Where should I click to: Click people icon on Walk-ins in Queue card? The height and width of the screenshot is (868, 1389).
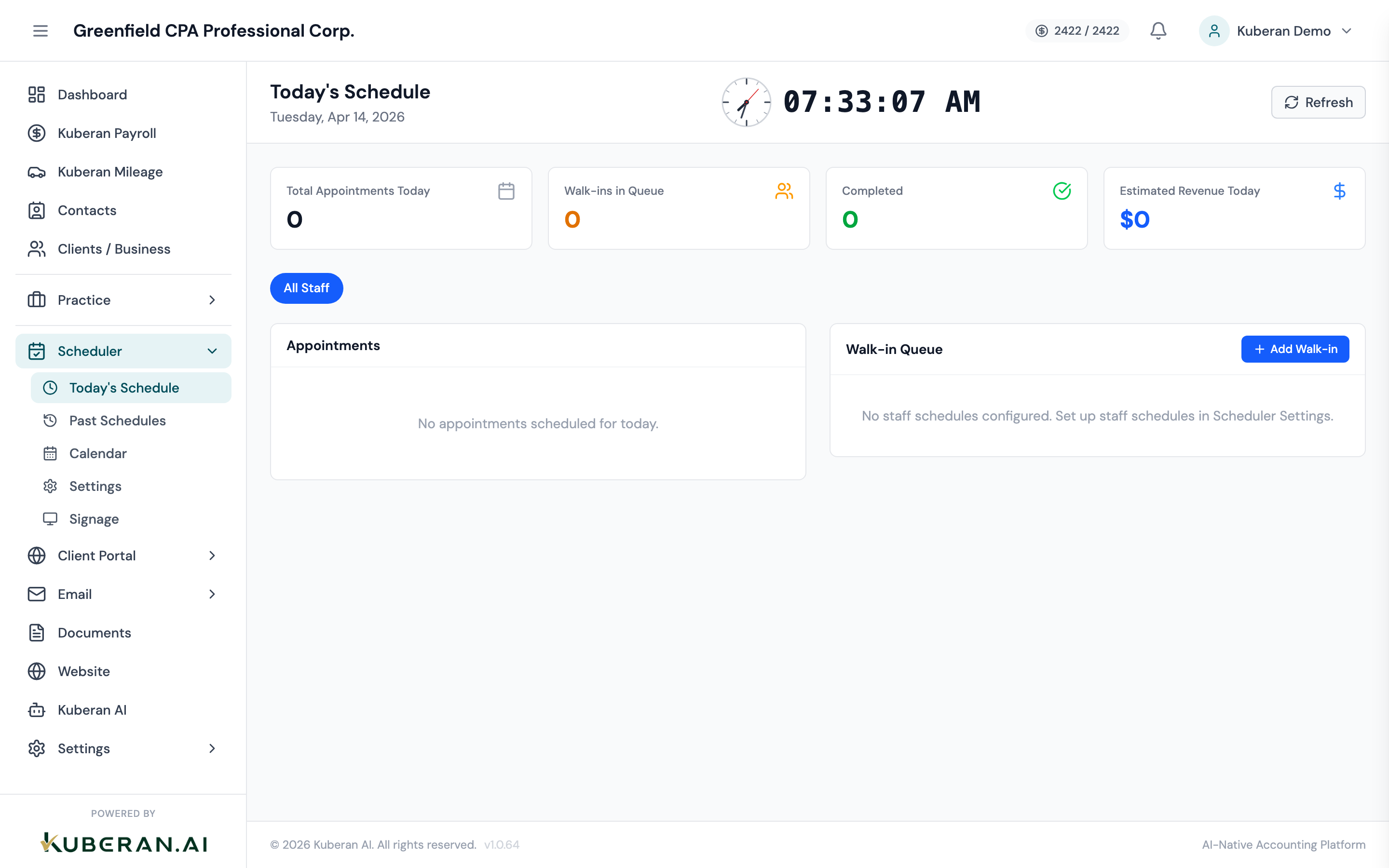[784, 190]
